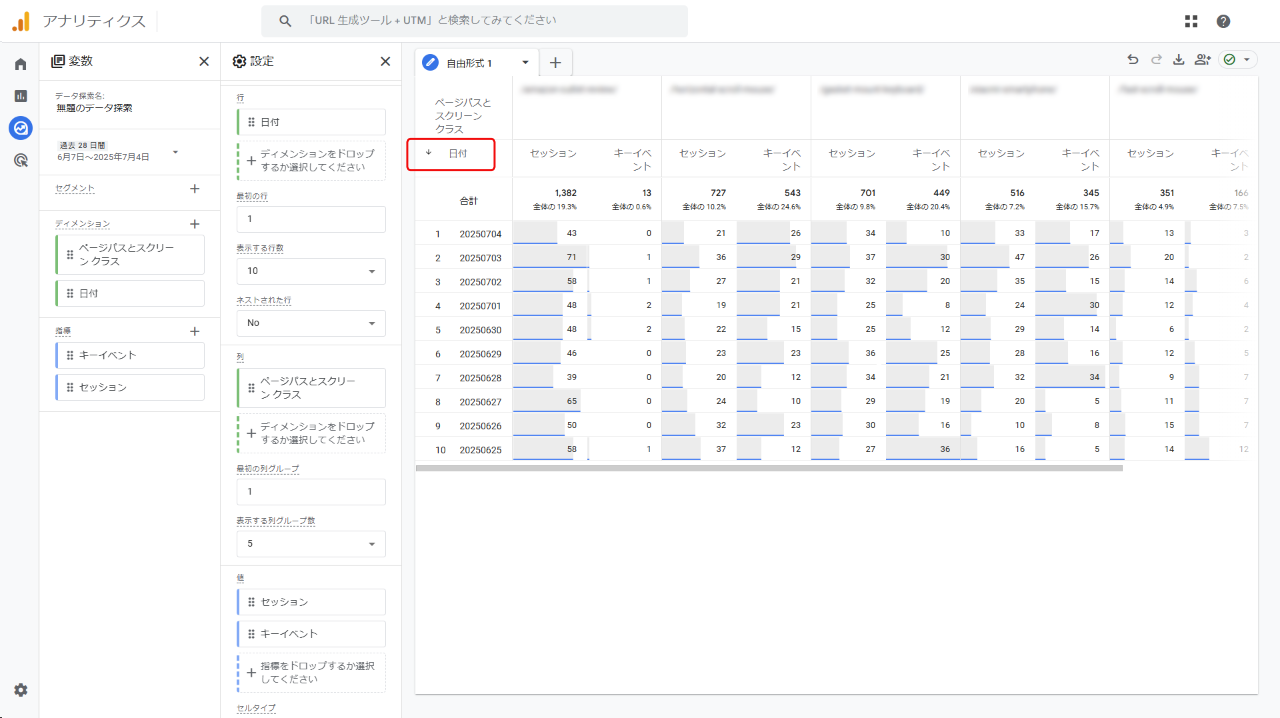The image size is (1280, 718).
Task: Click the share exploration icon
Action: 1202,60
